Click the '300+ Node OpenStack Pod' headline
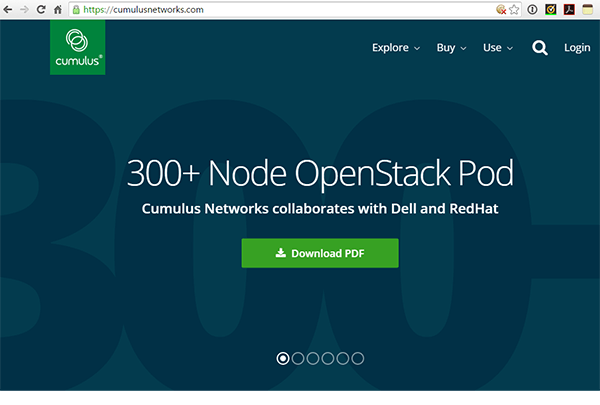Screen dimensions: 600x405 320,173
